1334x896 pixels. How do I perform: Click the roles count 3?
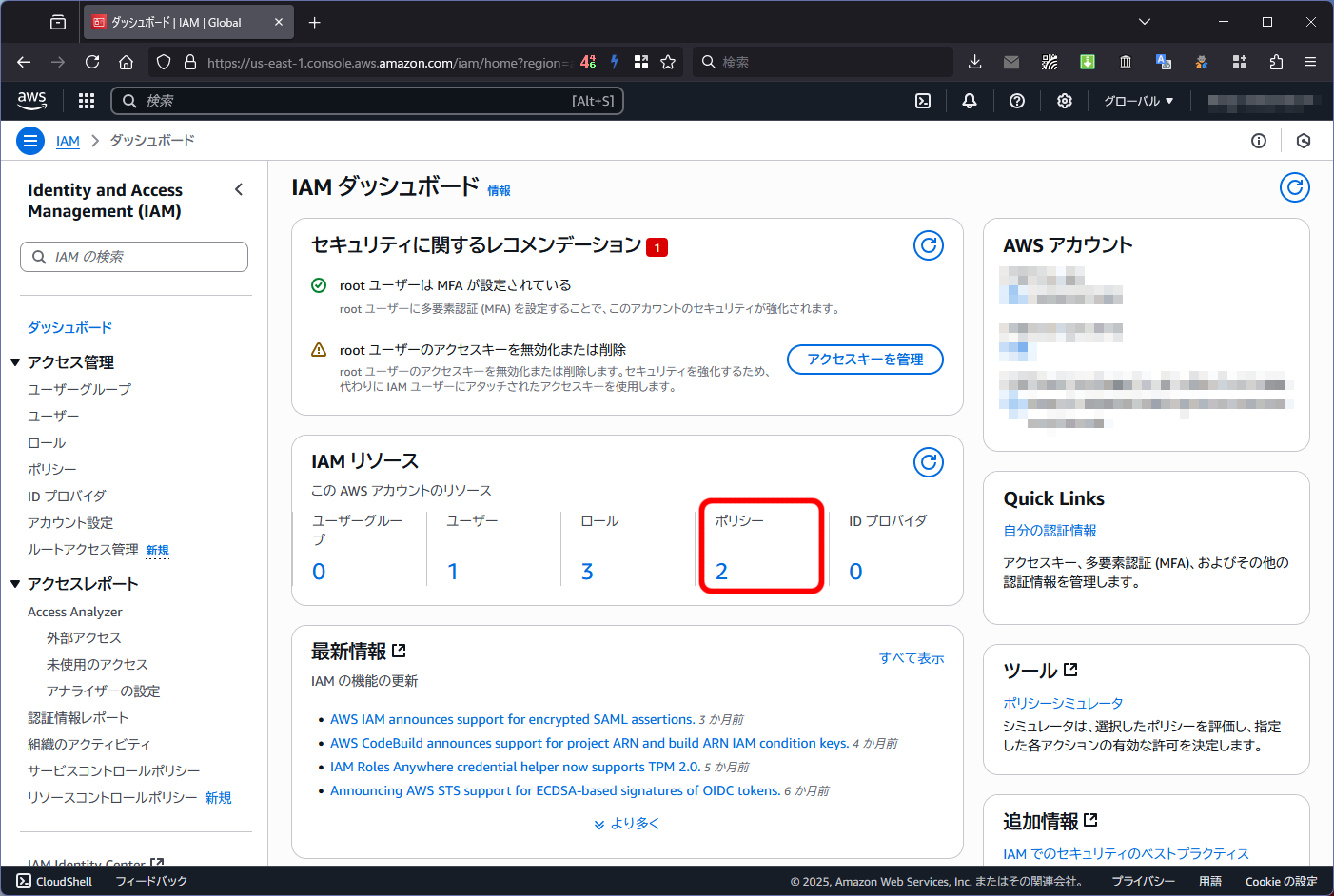coord(587,572)
